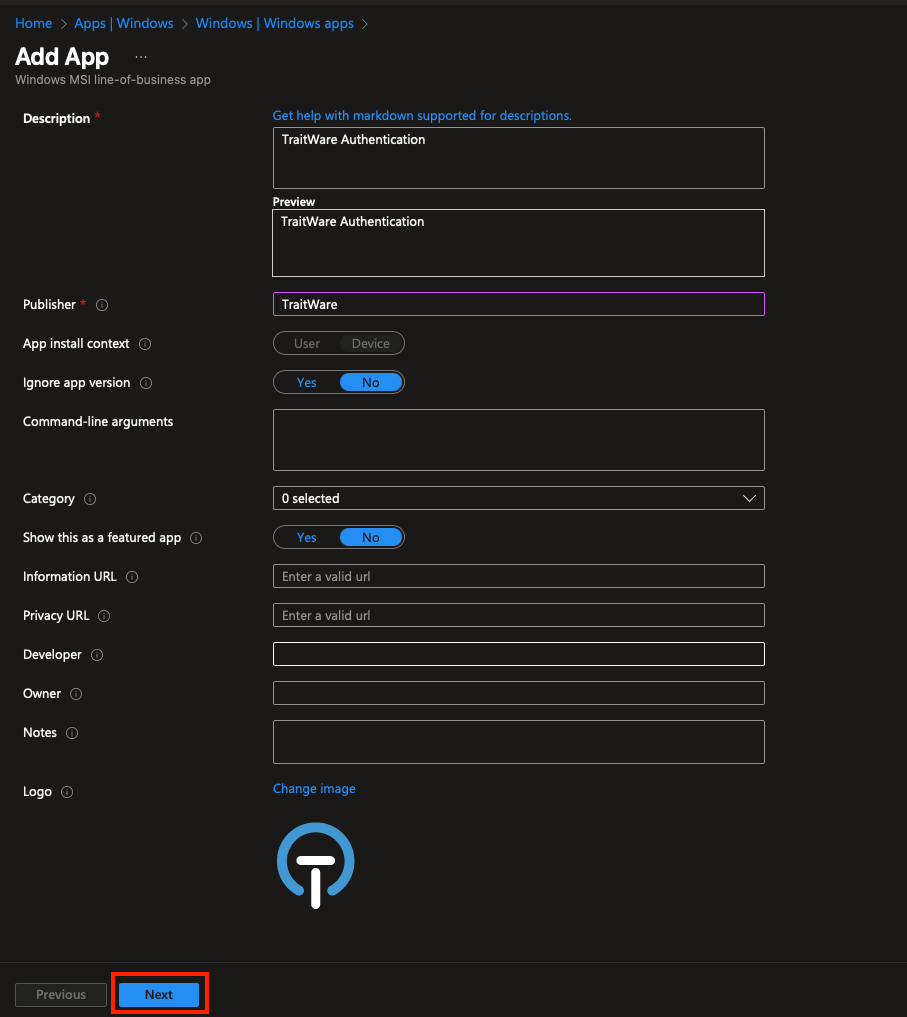Set Ignore app version to No
The width and height of the screenshot is (907, 1017).
click(370, 382)
